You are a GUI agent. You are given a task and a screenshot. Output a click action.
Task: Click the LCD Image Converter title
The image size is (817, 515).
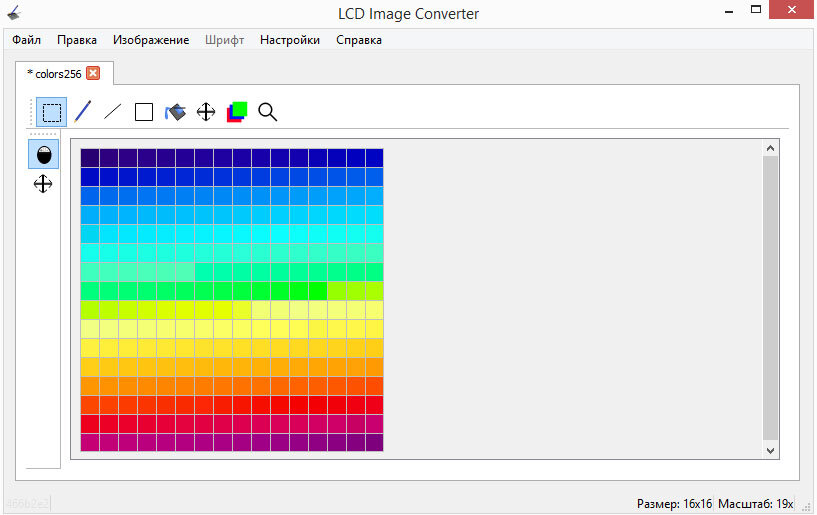click(408, 14)
